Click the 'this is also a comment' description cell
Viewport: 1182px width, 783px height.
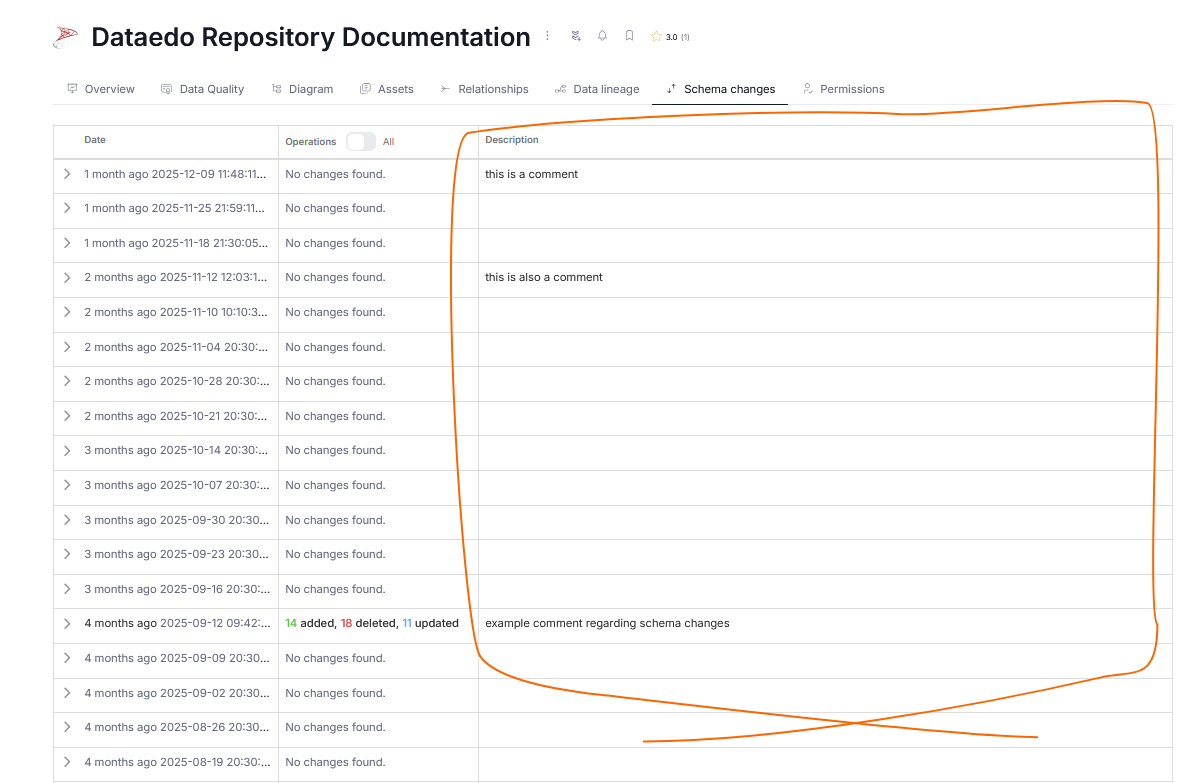pyautogui.click(x=544, y=277)
